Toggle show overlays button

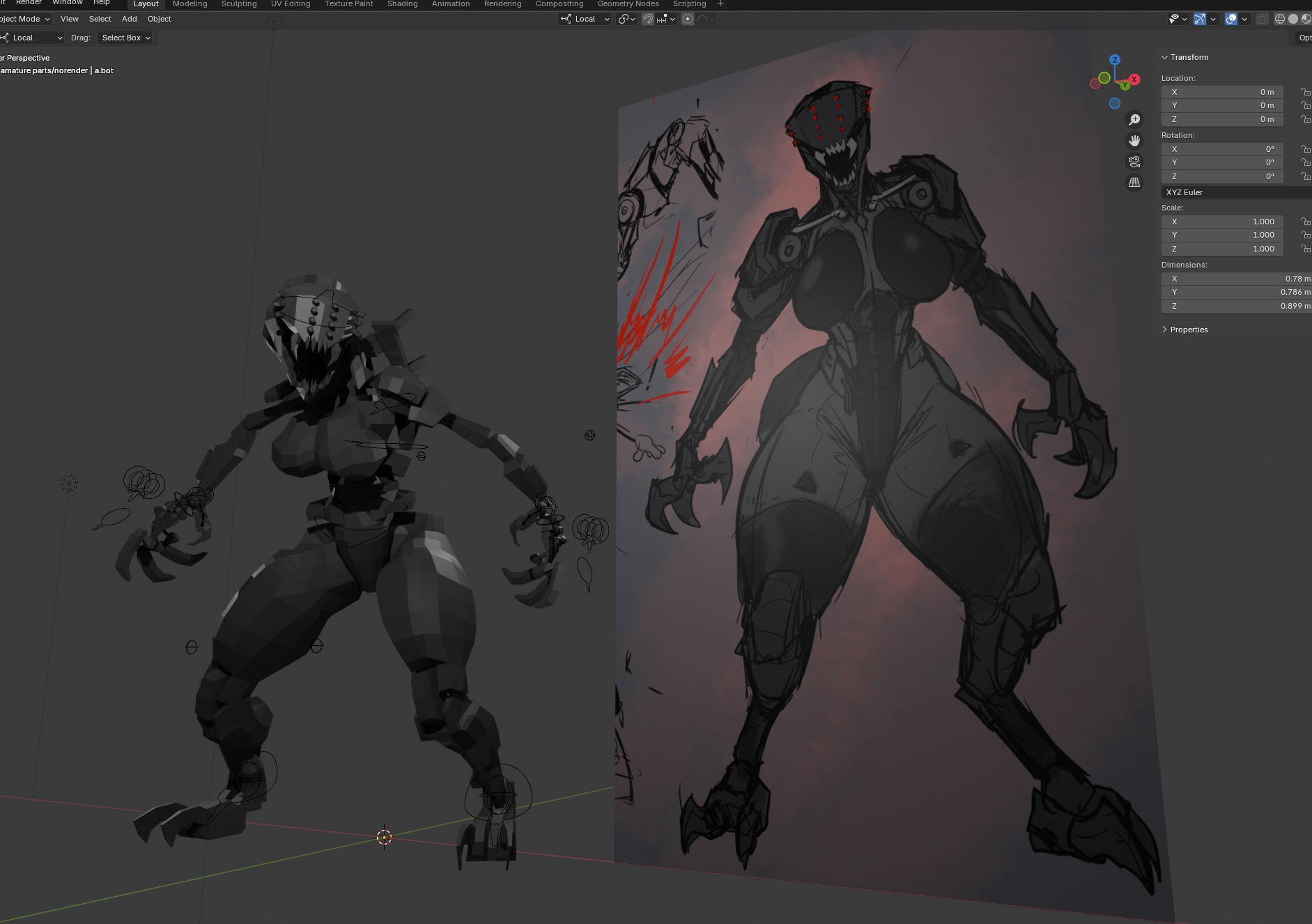click(1230, 19)
